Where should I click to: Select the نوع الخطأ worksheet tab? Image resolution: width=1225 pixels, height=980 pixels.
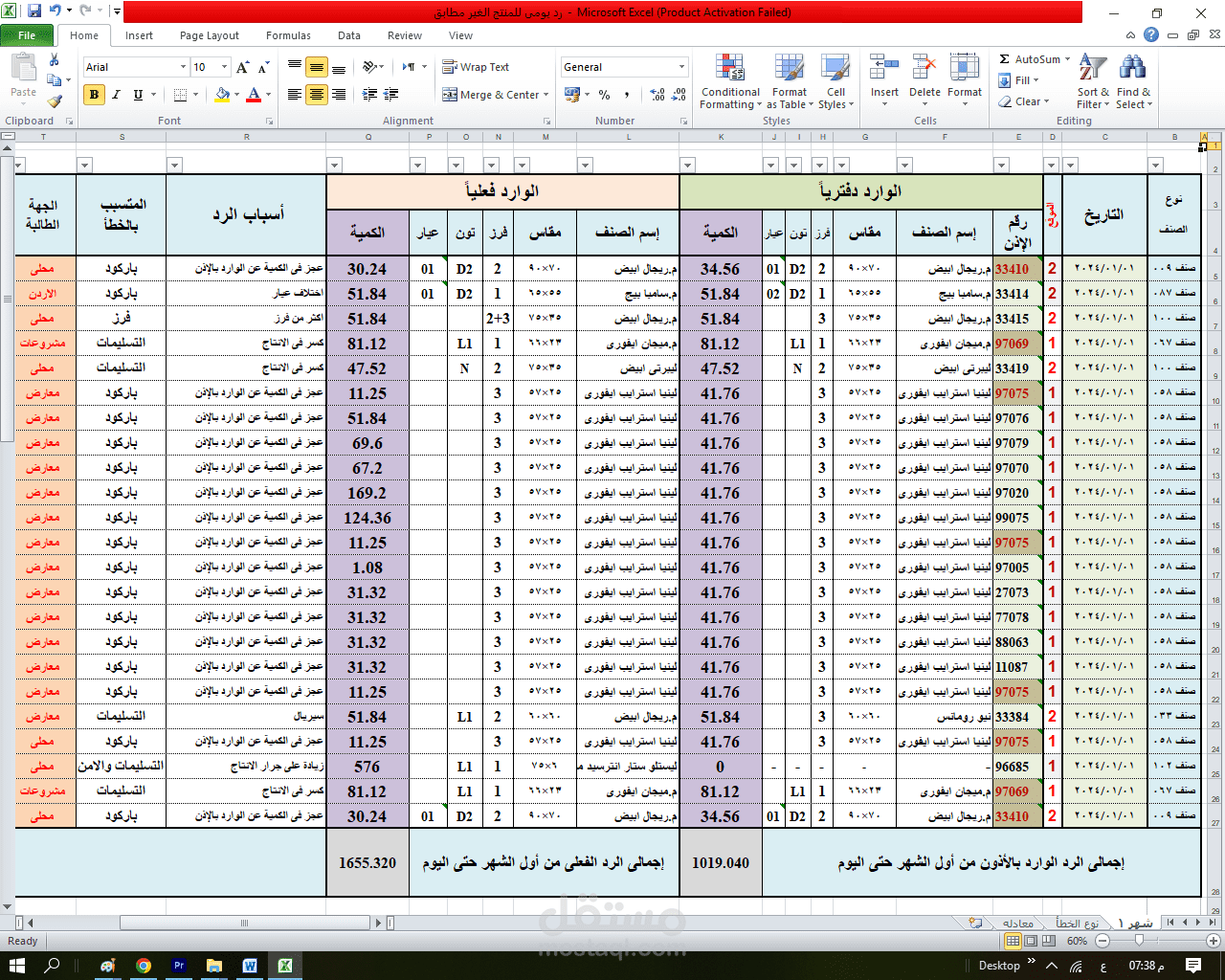click(x=1078, y=923)
